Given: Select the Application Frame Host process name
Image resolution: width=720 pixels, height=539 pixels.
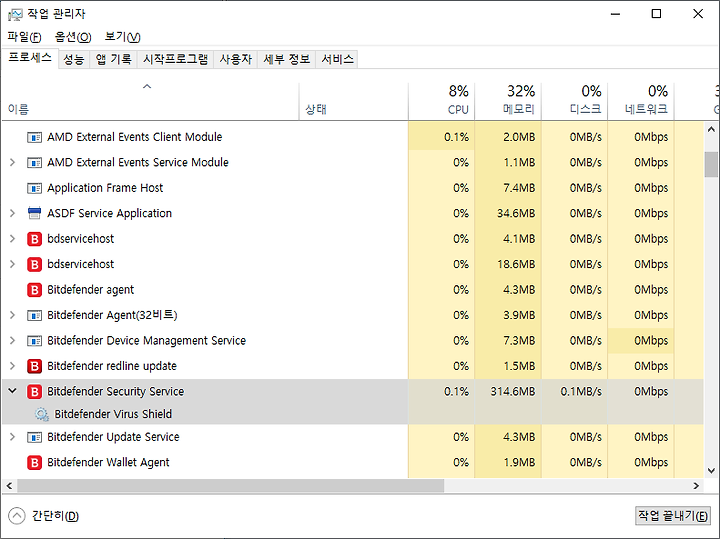Looking at the screenshot, I should tap(105, 188).
